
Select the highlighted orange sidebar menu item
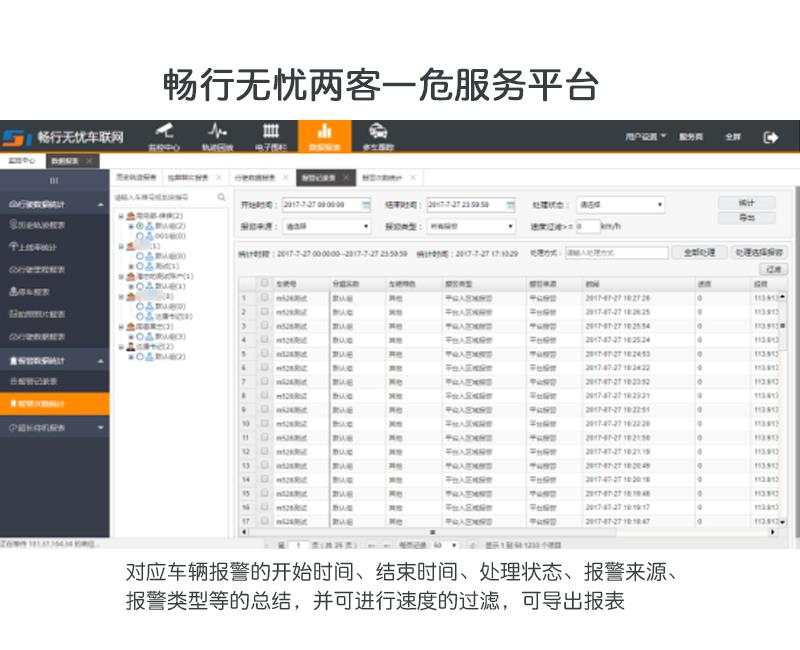pyautogui.click(x=55, y=404)
